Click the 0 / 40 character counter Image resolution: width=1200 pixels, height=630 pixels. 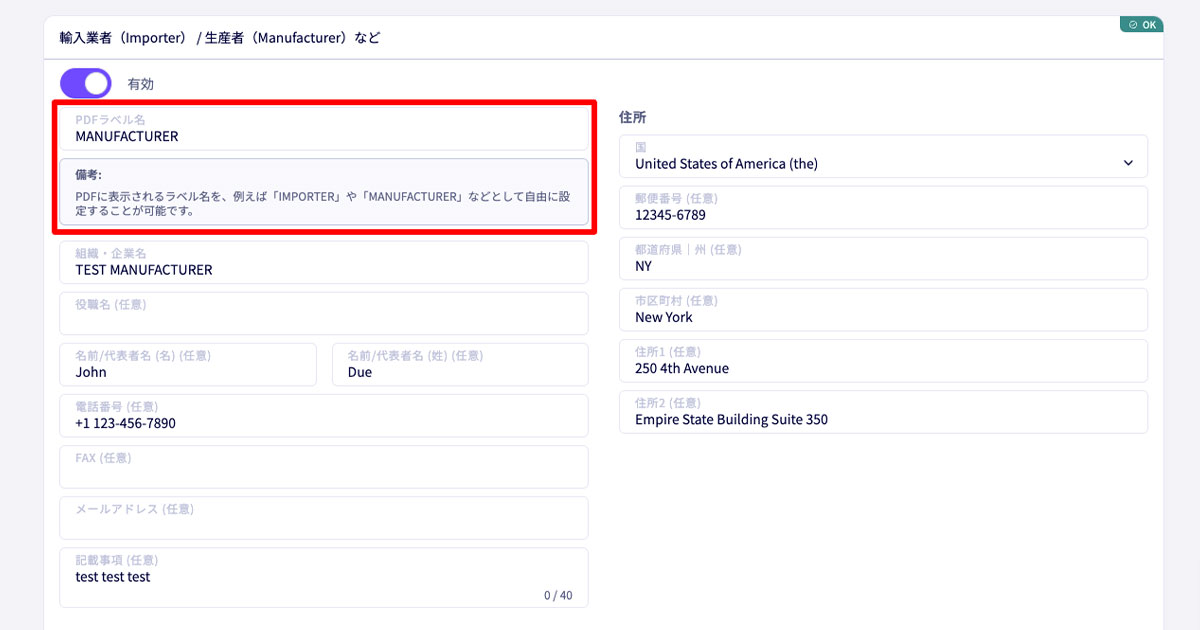point(558,595)
